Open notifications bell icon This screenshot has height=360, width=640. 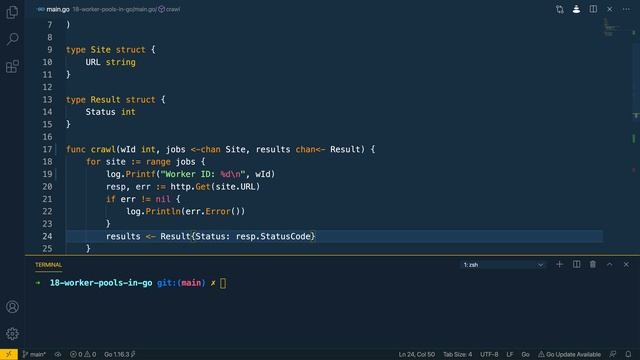coord(628,354)
